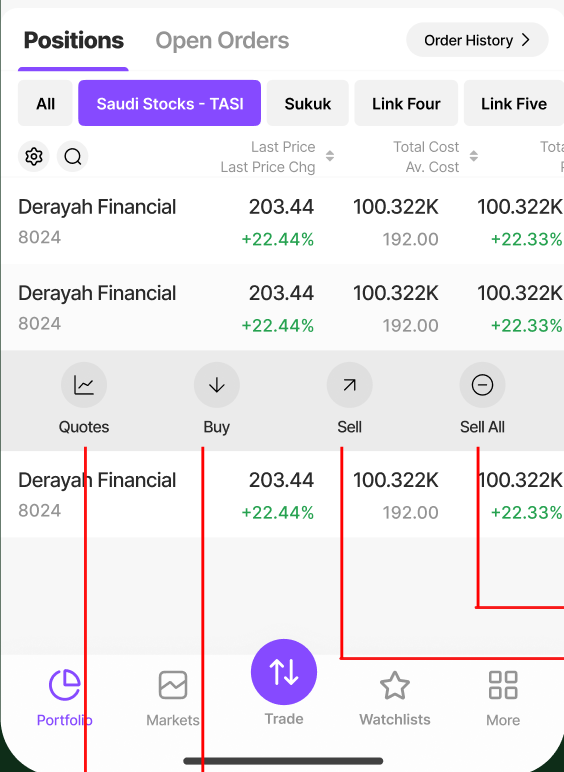Image resolution: width=564 pixels, height=772 pixels.
Task: Tap the Buy down-arrow icon
Action: click(217, 385)
